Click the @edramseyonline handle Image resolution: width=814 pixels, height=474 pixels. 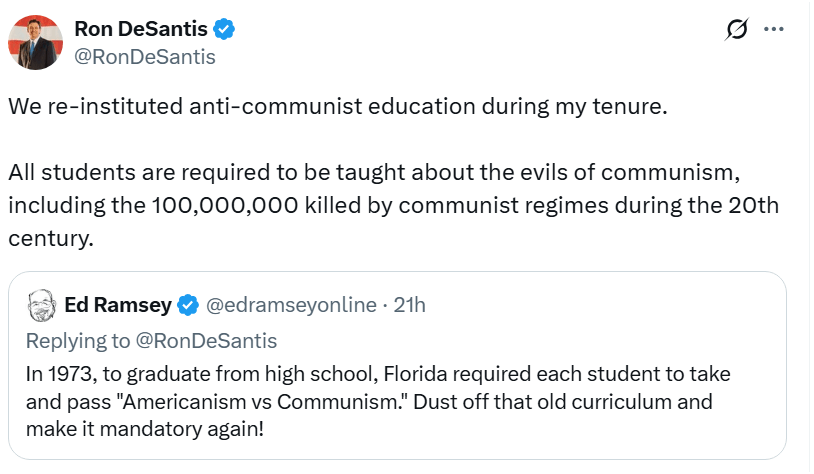291,304
